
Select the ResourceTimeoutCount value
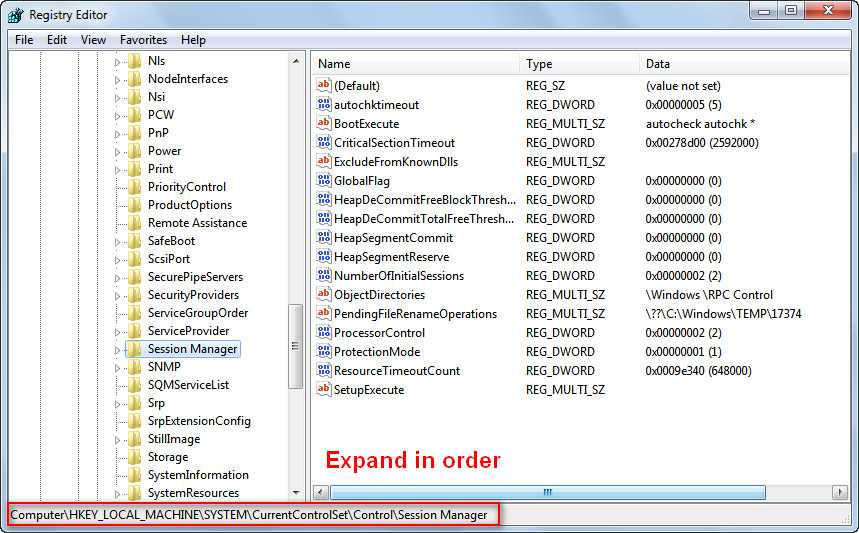click(x=397, y=371)
